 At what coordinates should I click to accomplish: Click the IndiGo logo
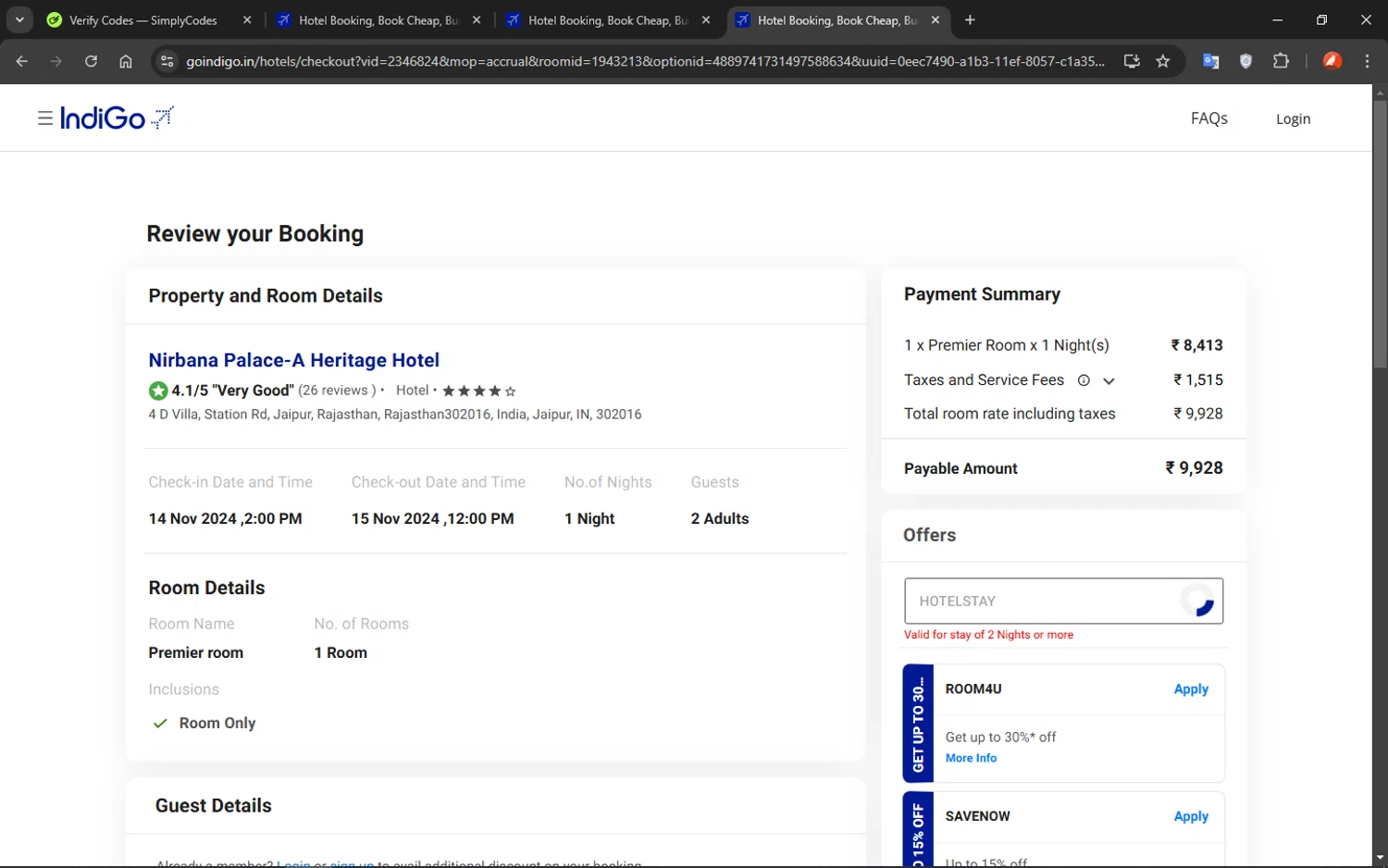(117, 118)
